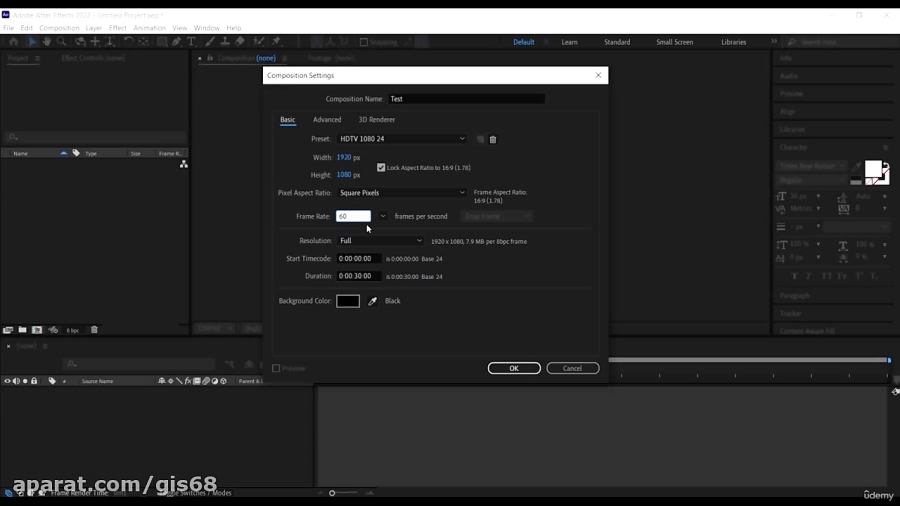Screen dimensions: 900x506
Task: Switch to the Basic tab
Action: point(288,119)
